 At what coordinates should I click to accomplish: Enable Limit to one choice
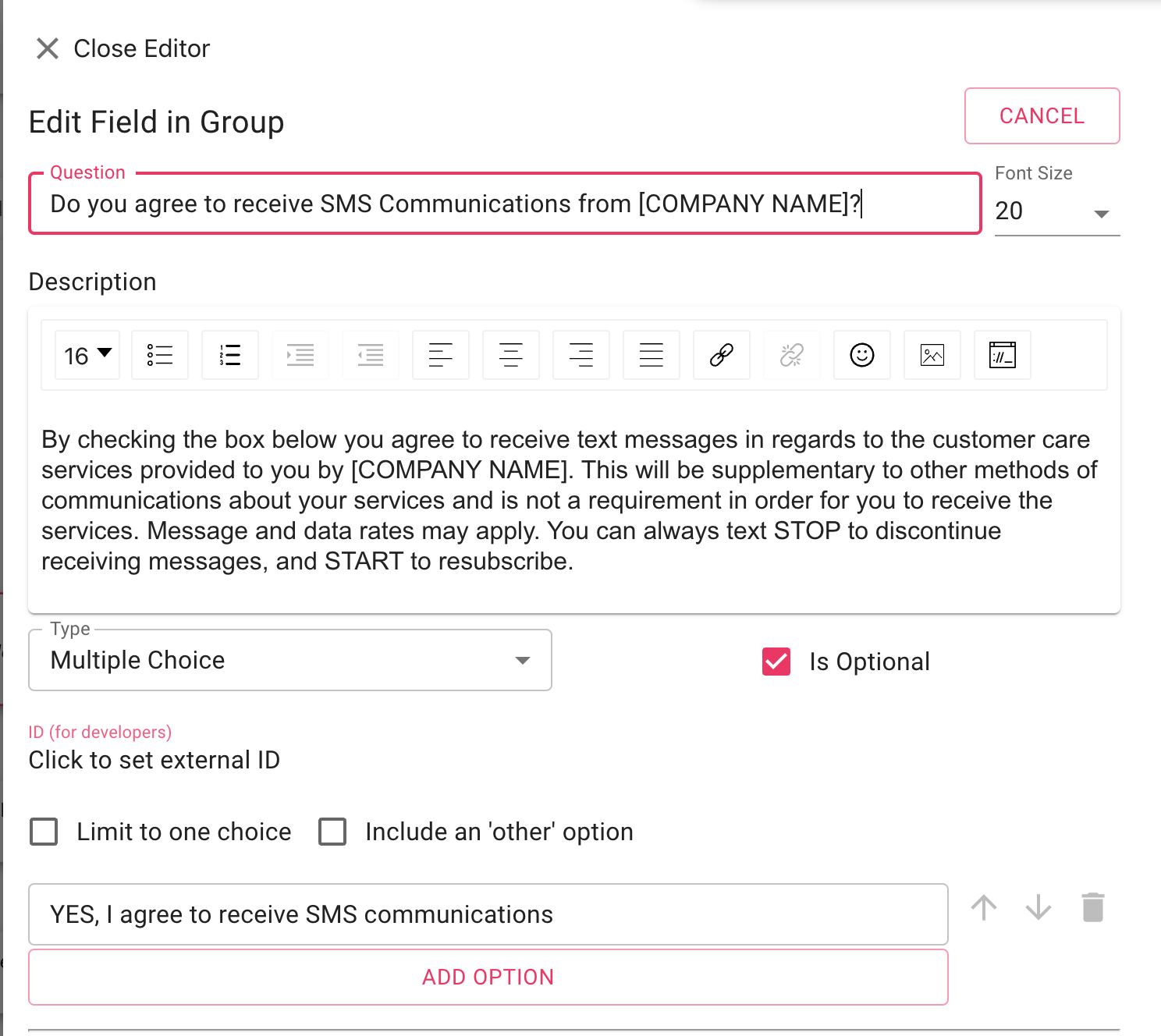(x=44, y=832)
